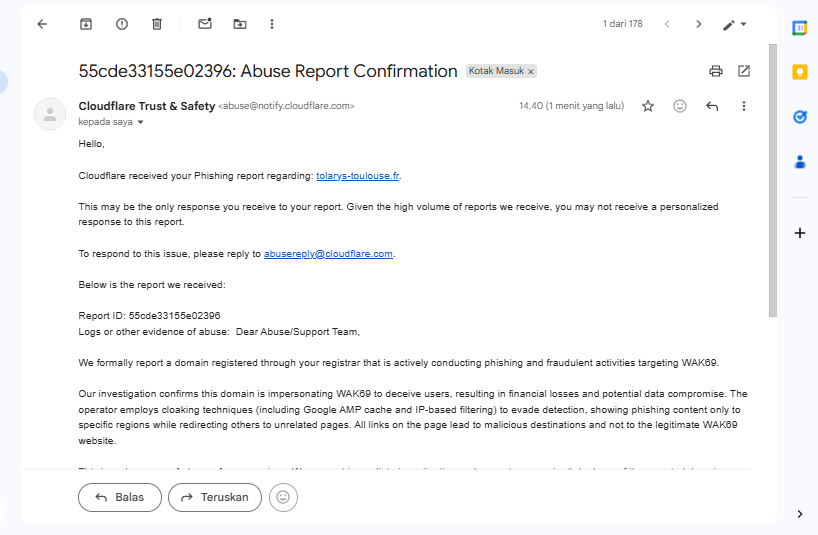The height and width of the screenshot is (535, 818).
Task: Archive this email
Action: 86,24
